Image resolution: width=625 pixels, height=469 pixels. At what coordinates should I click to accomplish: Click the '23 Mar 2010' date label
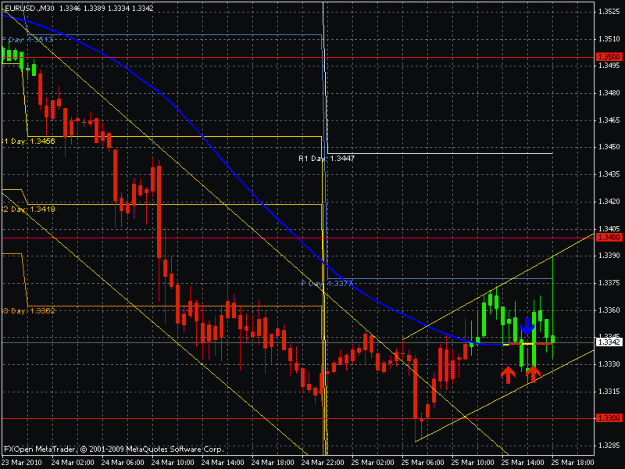click(x=21, y=463)
